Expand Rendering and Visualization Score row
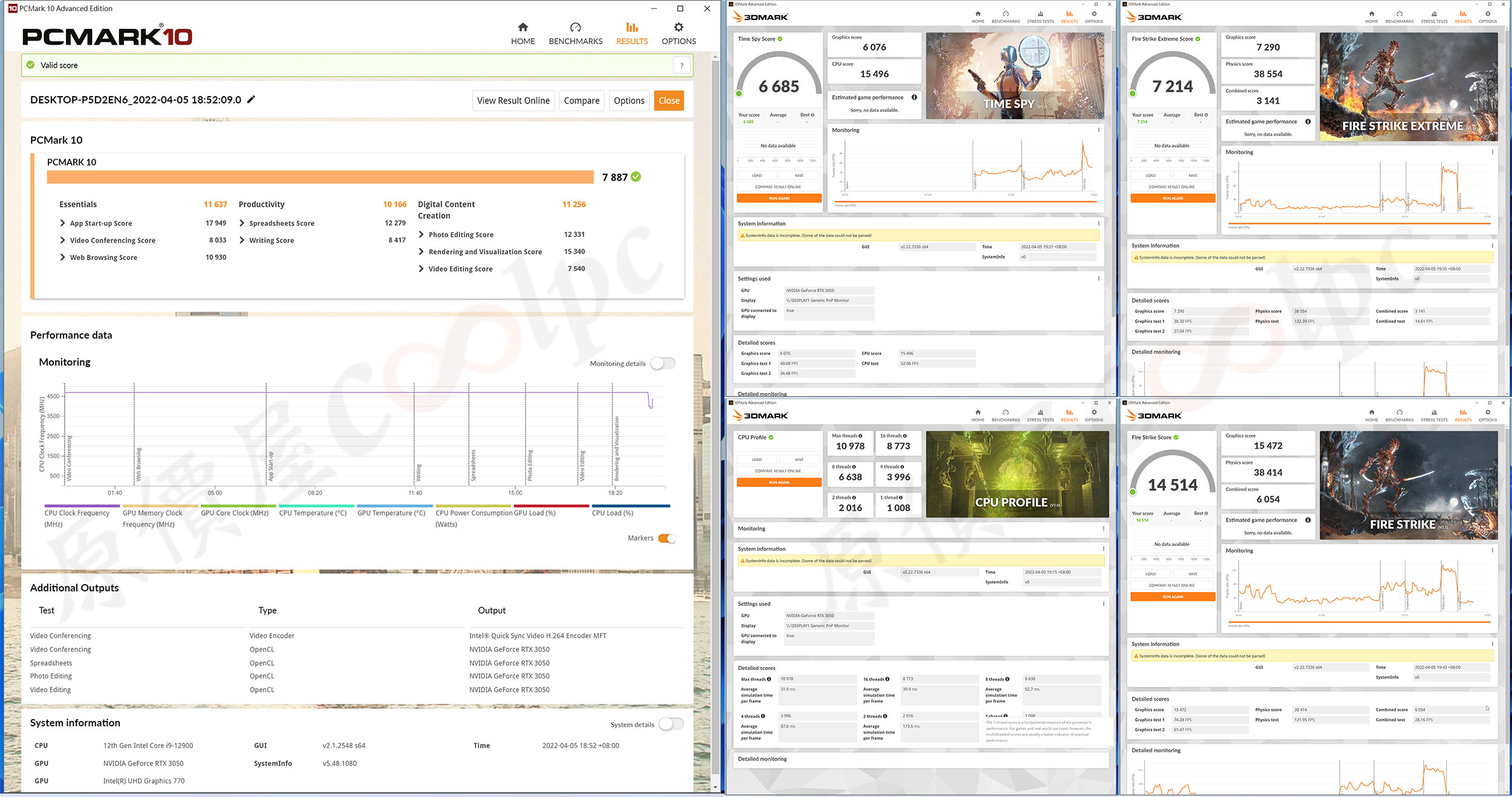Viewport: 1512px width, 797px height. 421,252
